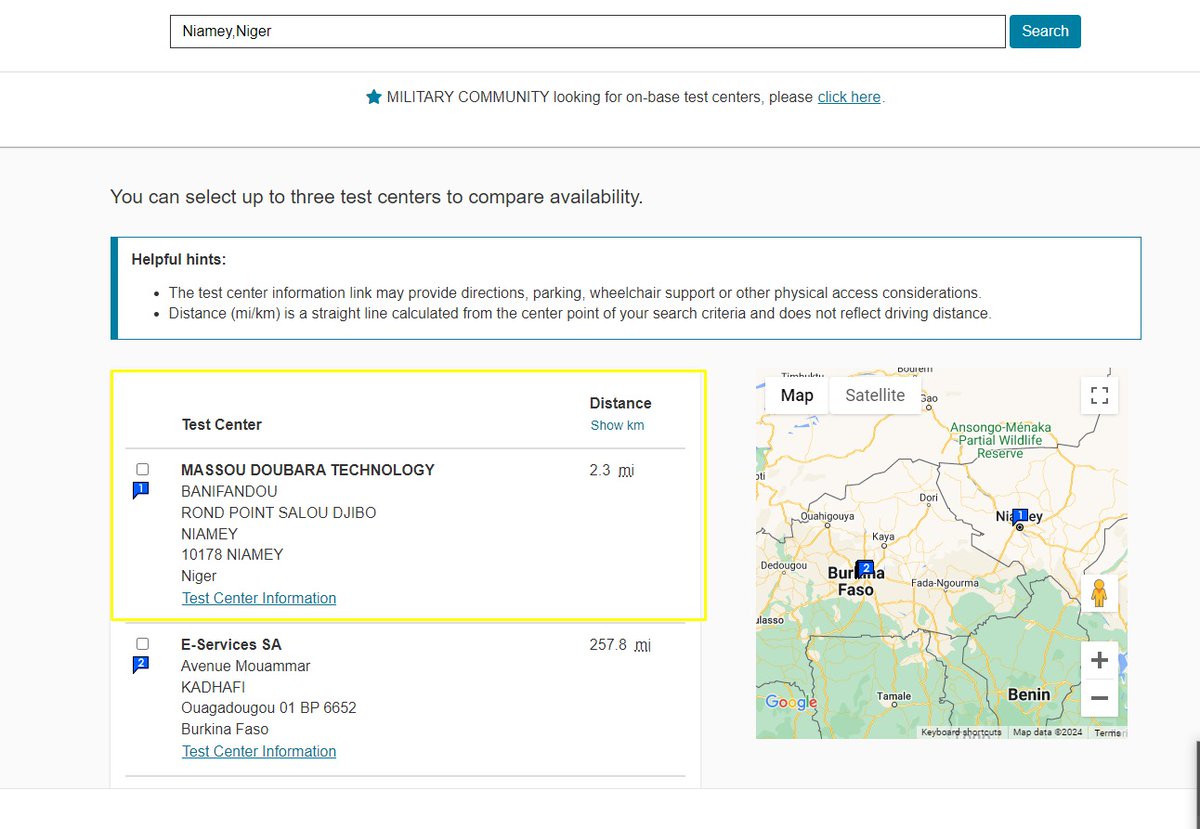The image size is (1200, 829).
Task: Select the MASSOU DOUBARA TECHNOLOGY checkbox
Action: click(x=142, y=469)
